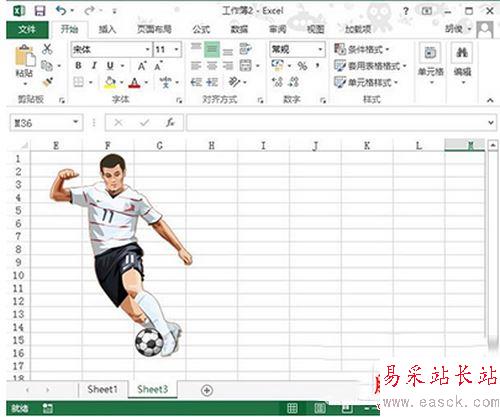
Task: Align cell text left
Action: (196, 66)
